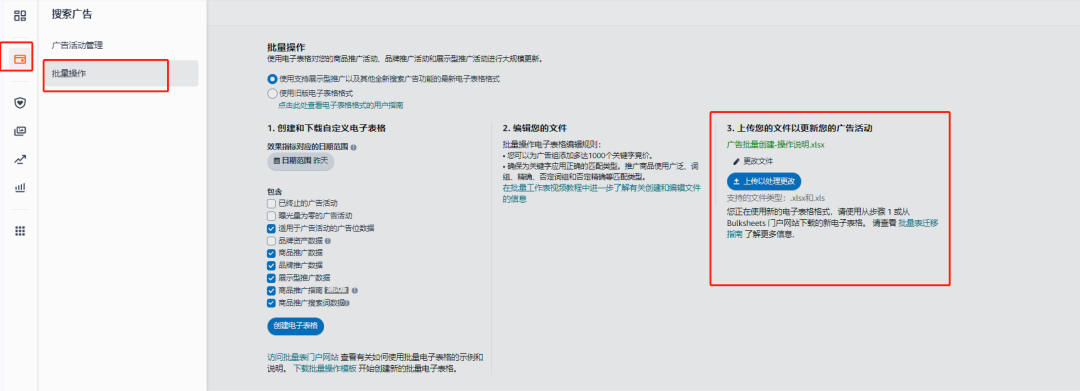Viewport: 1080px width, 391px height.
Task: Click the uploaded file name 广告批量创建-操作说明.xlsx
Action: (x=776, y=145)
